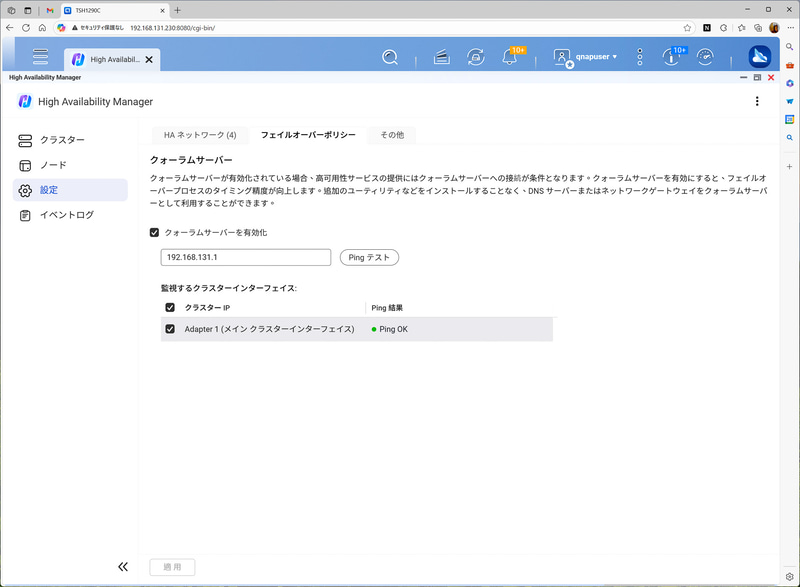Select Node in the HA sidebar
This screenshot has width=800, height=587.
(x=55, y=165)
